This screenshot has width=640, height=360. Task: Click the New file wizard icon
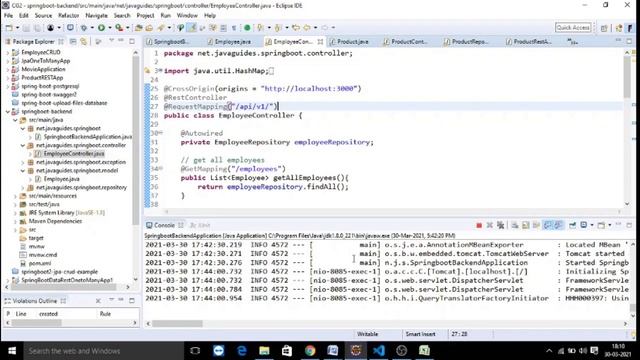9,28
